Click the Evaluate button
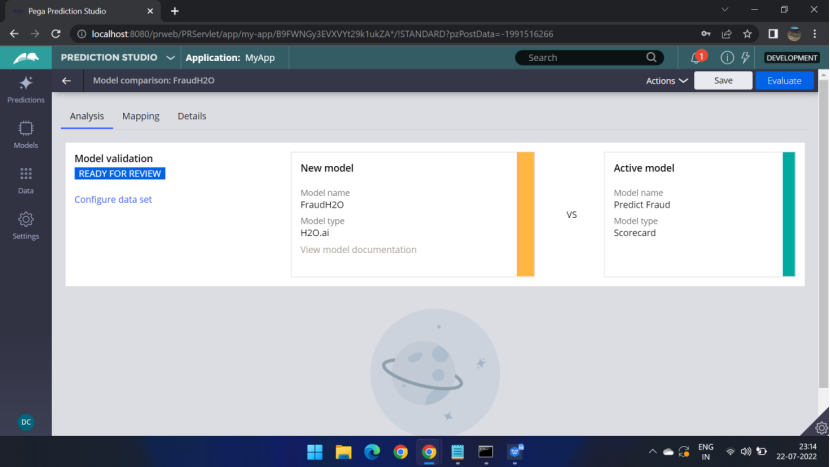Image resolution: width=830 pixels, height=467 pixels. click(x=784, y=80)
